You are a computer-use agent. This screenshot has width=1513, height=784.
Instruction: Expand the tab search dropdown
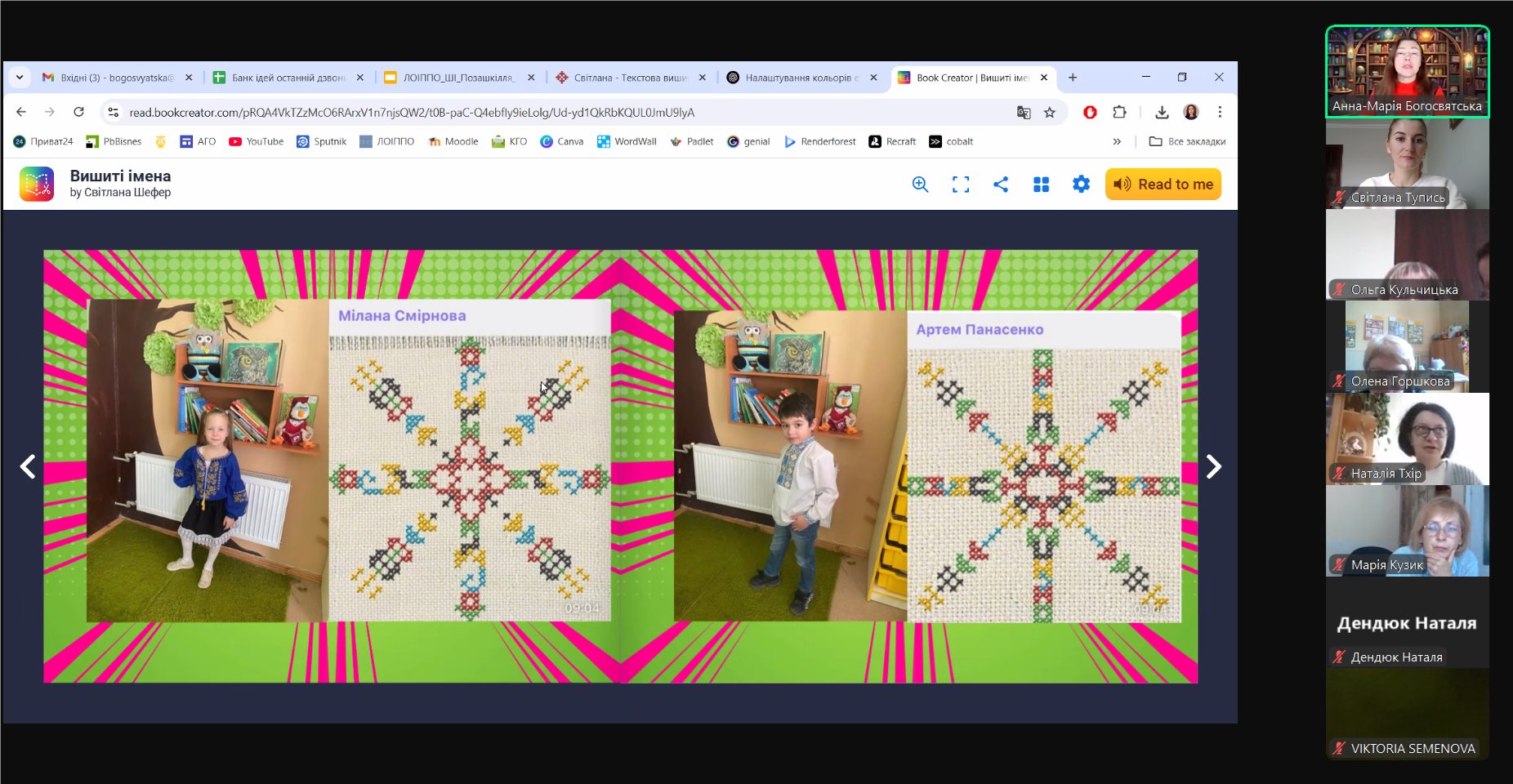pyautogui.click(x=20, y=78)
